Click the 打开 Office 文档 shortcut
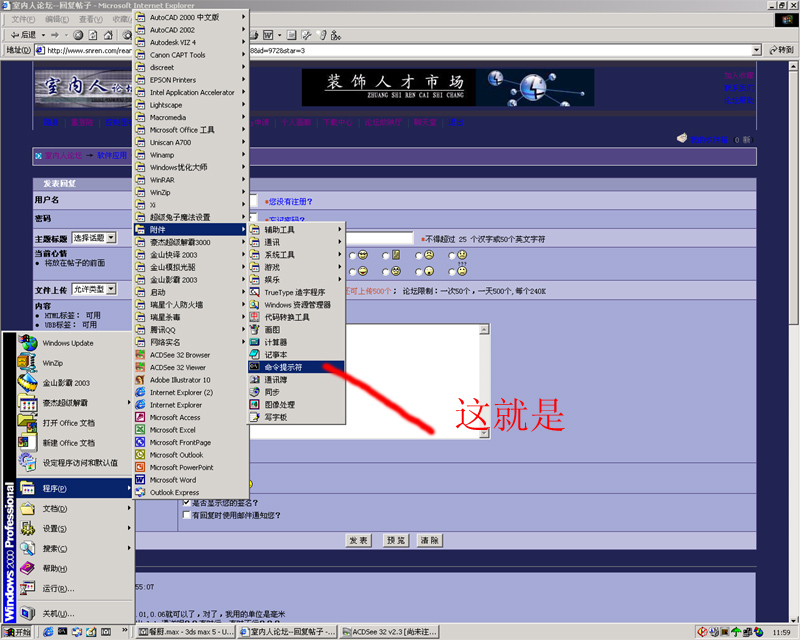800x640 pixels. point(75,423)
